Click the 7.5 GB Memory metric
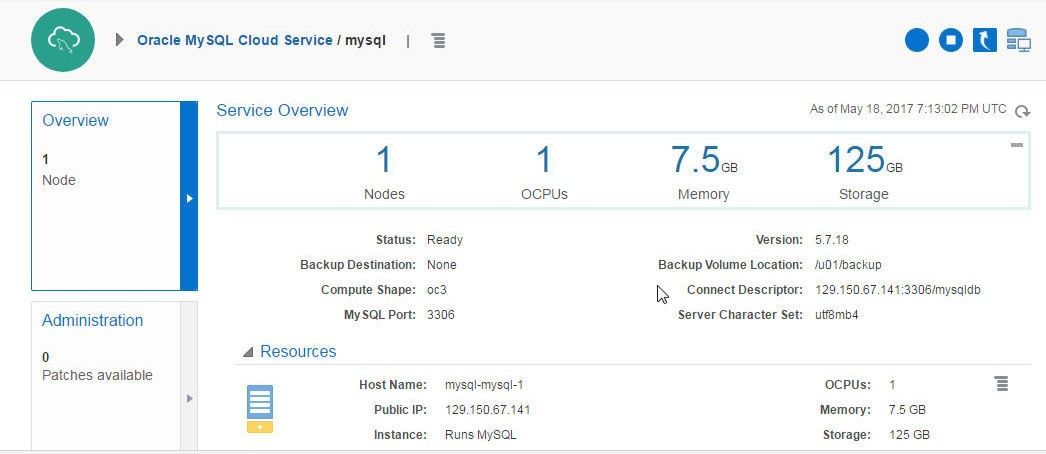 (x=704, y=173)
